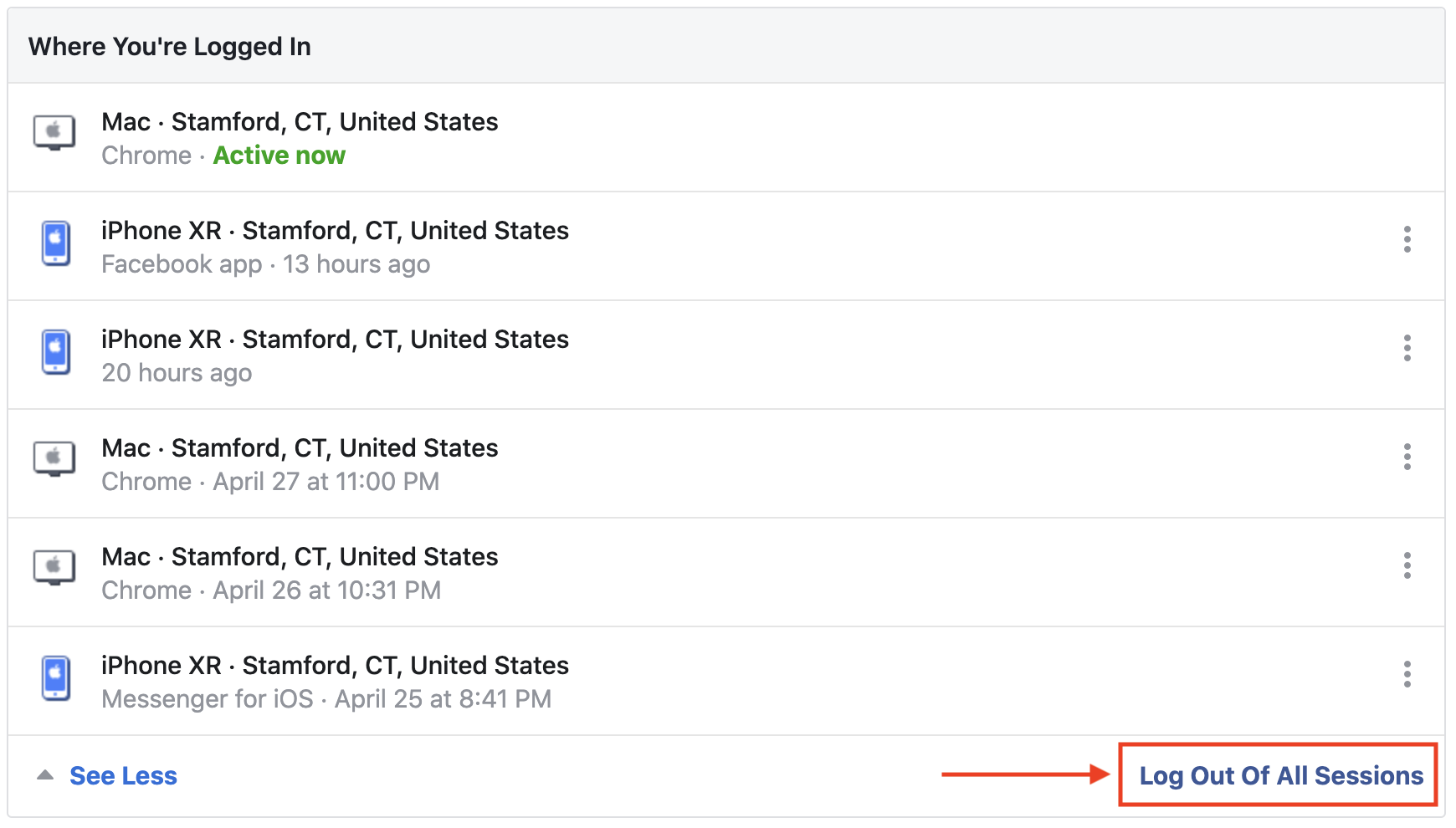
Task: Open options menu for Facebook app session
Action: coord(1407,239)
